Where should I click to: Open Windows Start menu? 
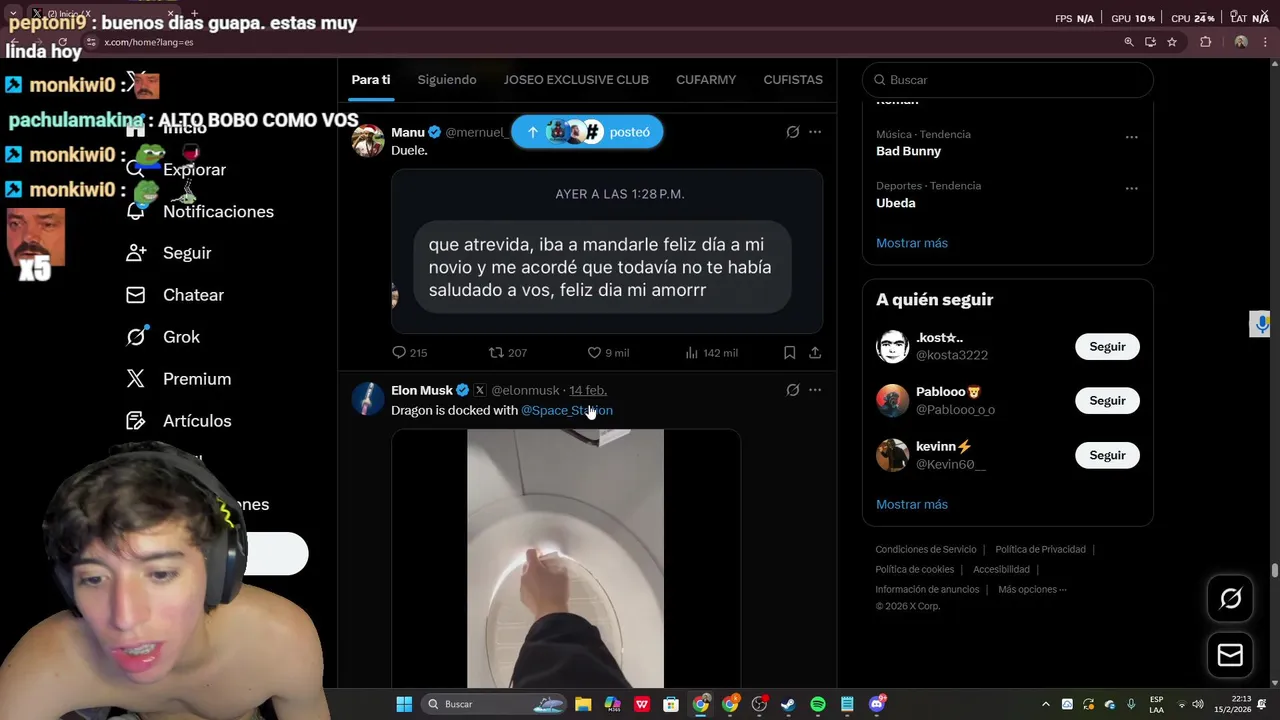404,704
